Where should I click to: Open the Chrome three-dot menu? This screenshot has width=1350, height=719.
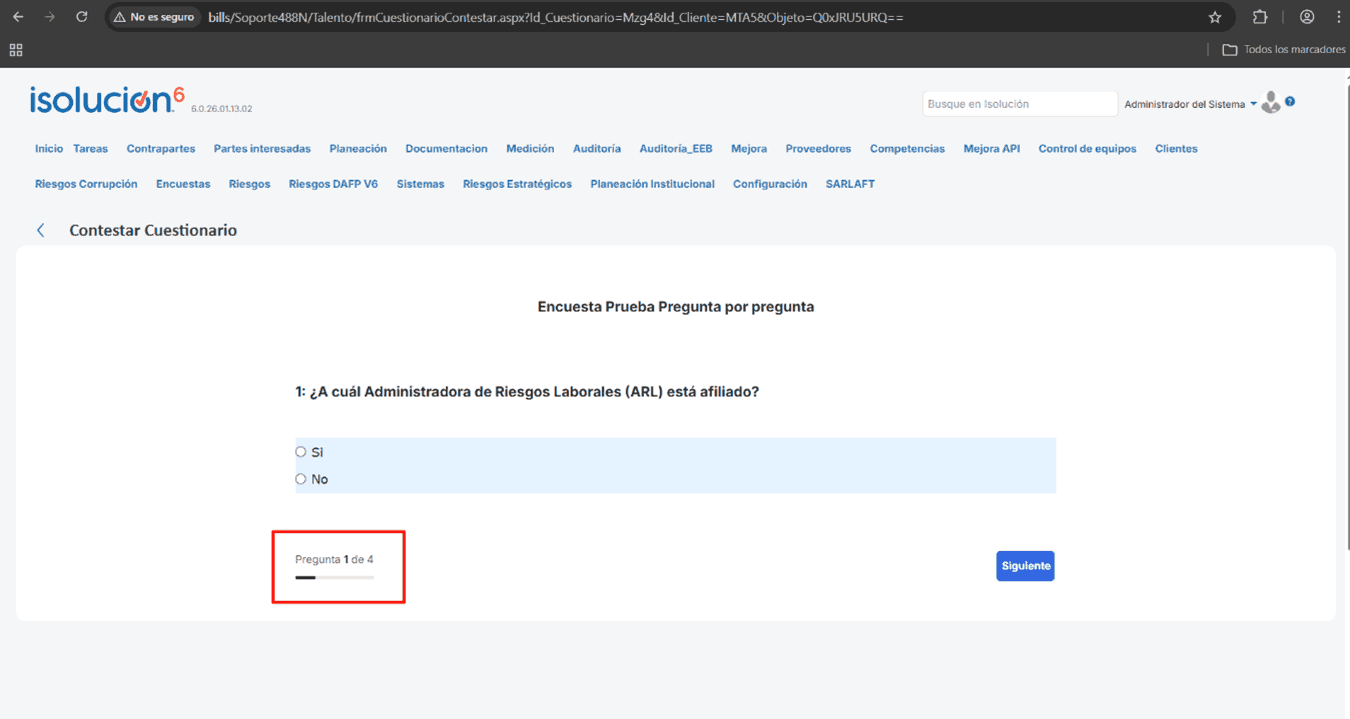[x=1338, y=17]
